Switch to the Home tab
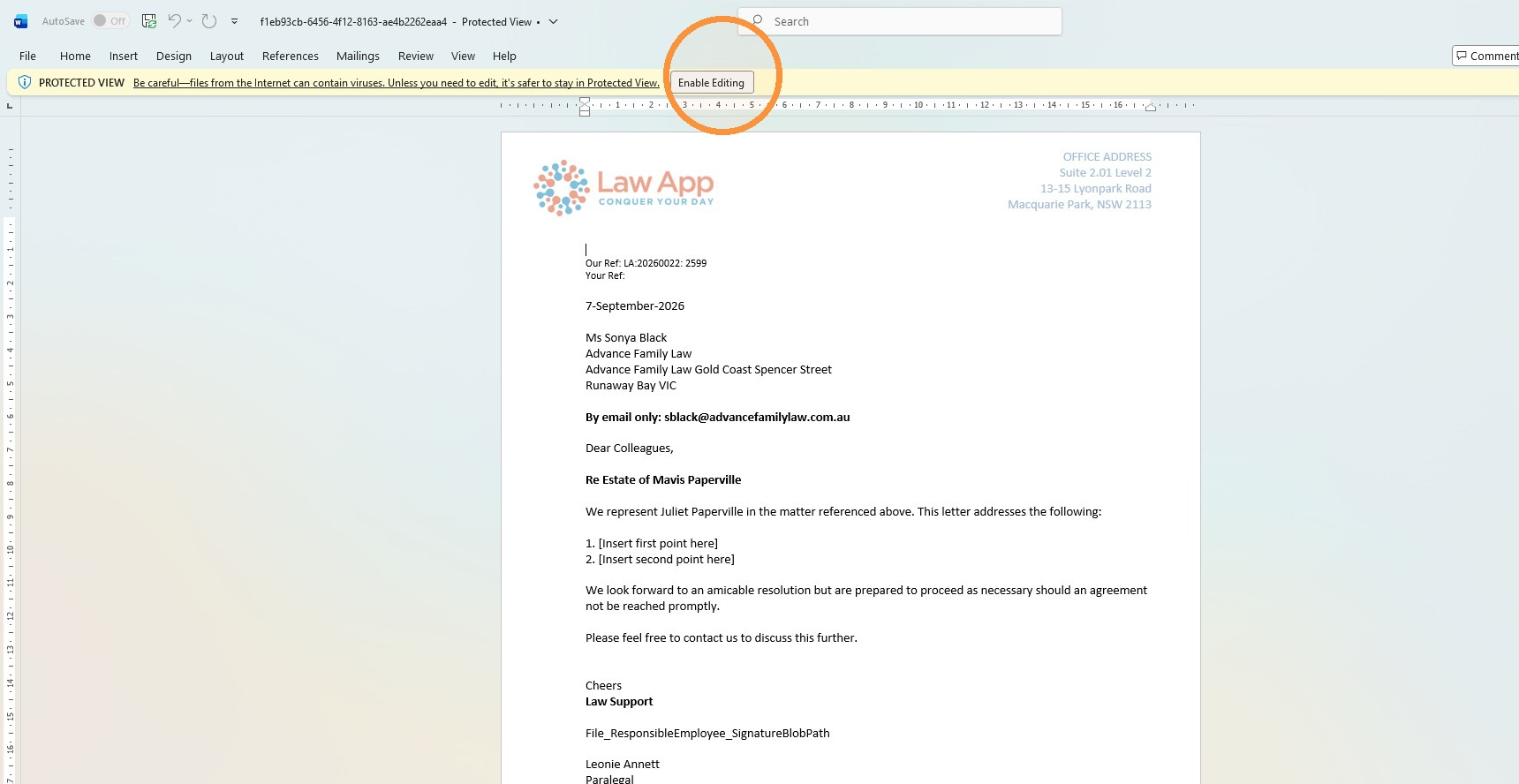 tap(75, 56)
